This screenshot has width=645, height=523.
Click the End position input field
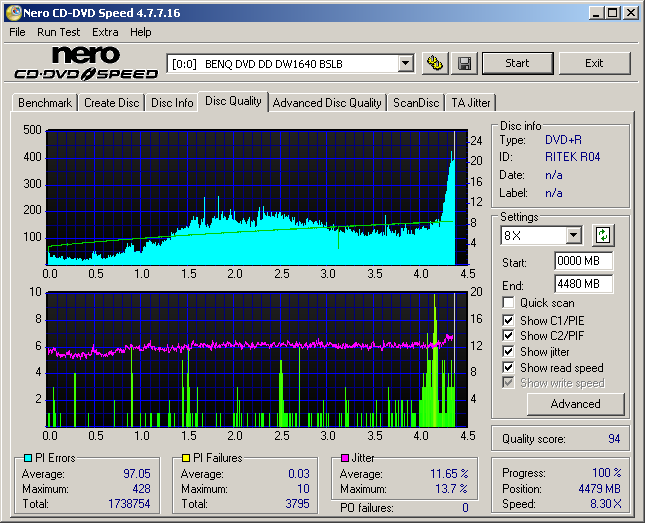[x=583, y=284]
